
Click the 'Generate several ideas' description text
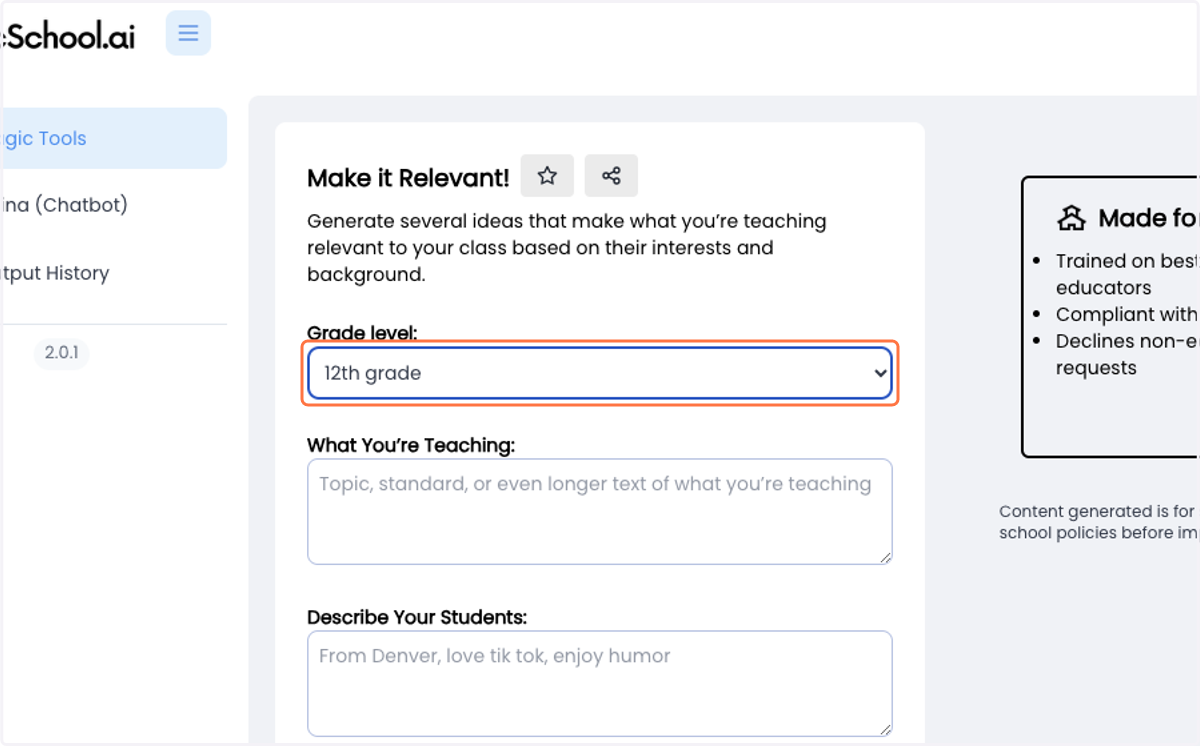pos(567,247)
